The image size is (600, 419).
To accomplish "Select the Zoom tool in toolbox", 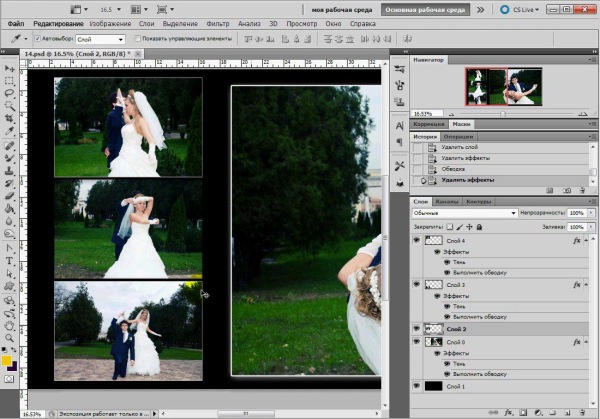I will pos(9,337).
